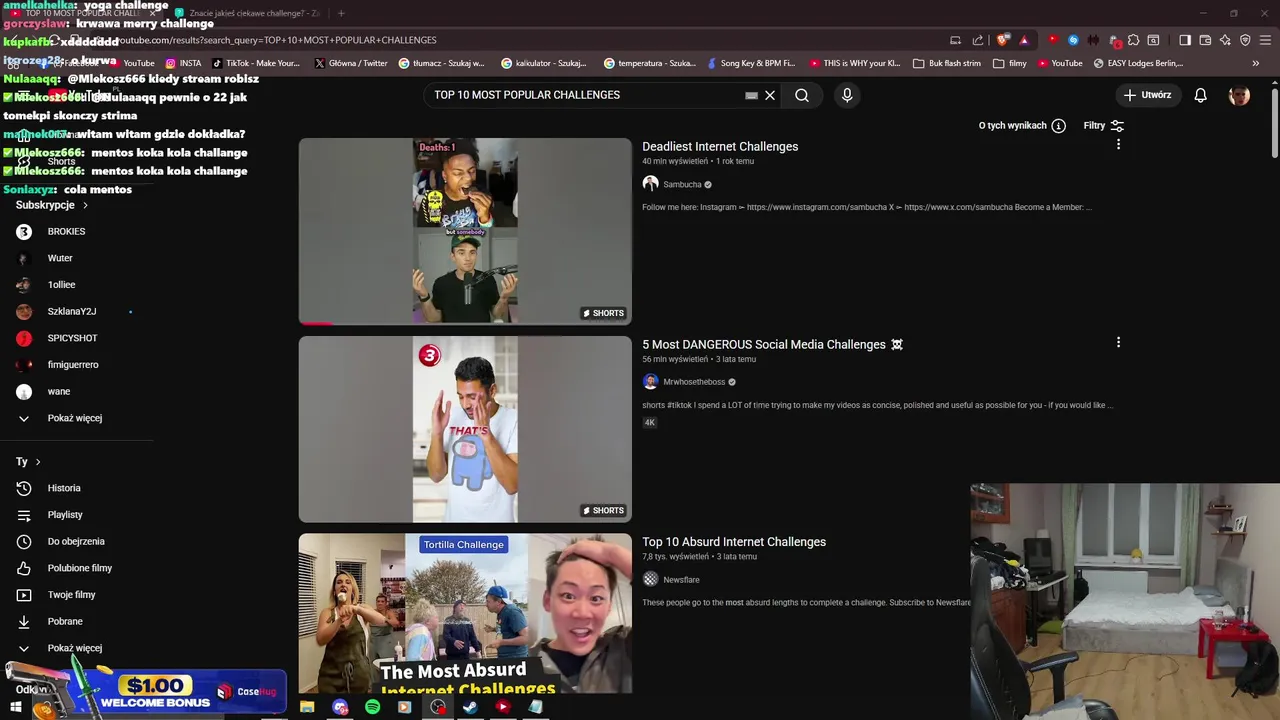
Task: Open the 'TikTok - Make Your...' bookmark
Action: pyautogui.click(x=255, y=63)
